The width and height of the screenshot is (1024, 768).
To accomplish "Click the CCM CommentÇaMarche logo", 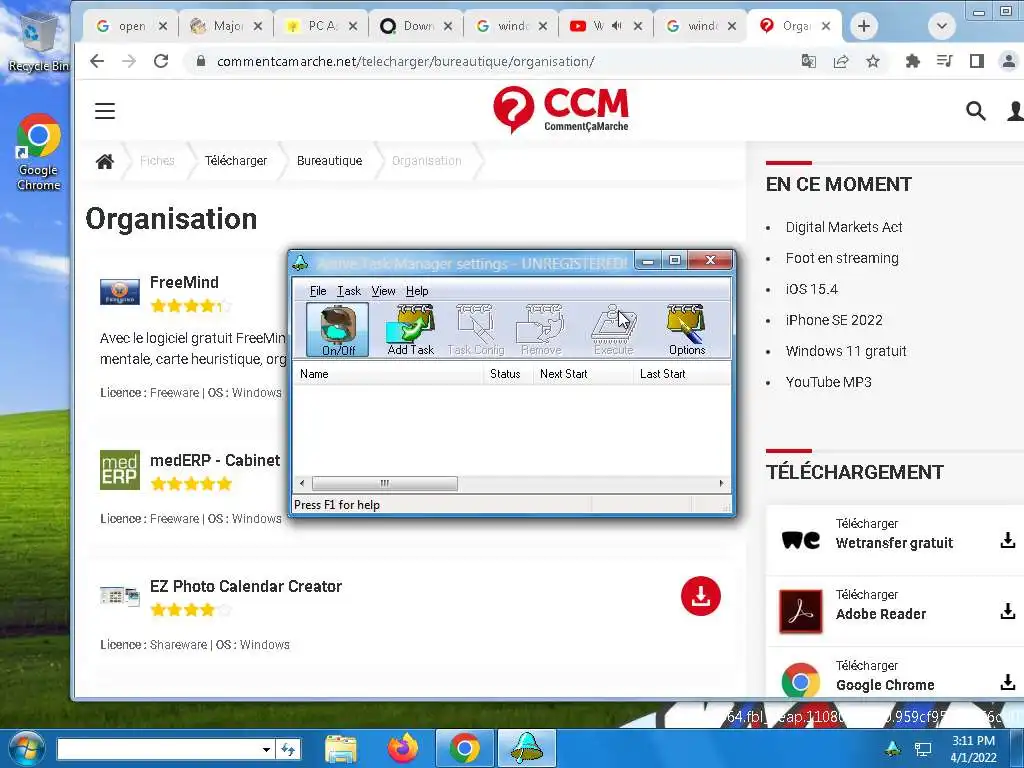I will click(561, 110).
